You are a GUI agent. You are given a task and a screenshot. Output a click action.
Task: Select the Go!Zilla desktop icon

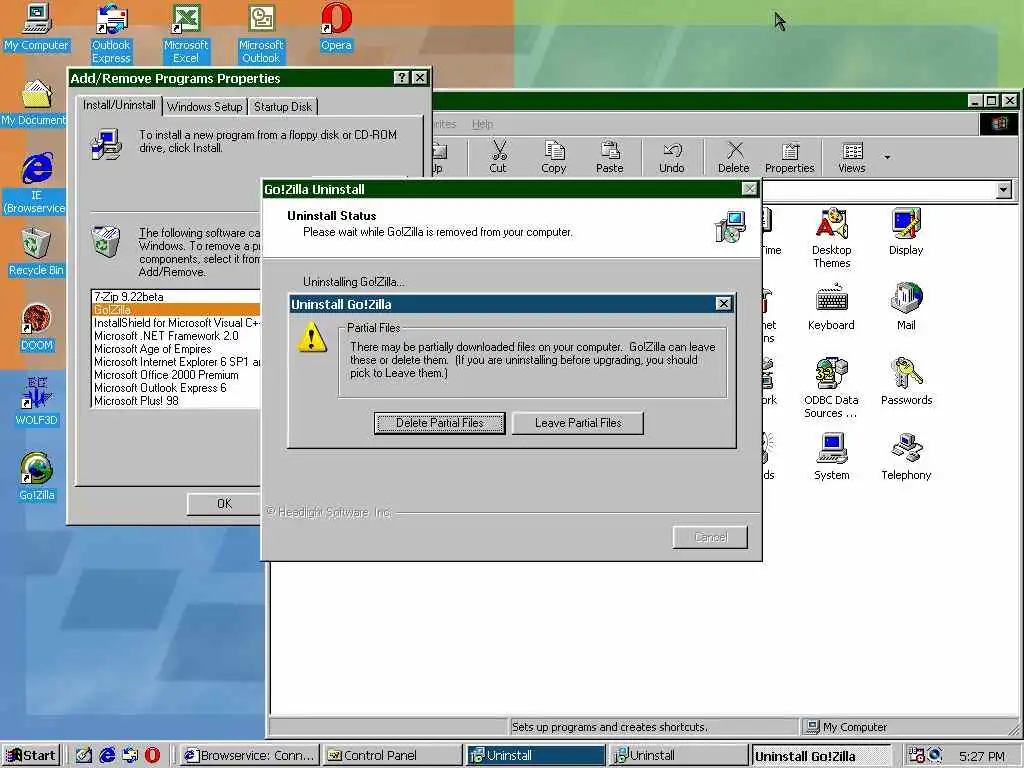tap(37, 477)
